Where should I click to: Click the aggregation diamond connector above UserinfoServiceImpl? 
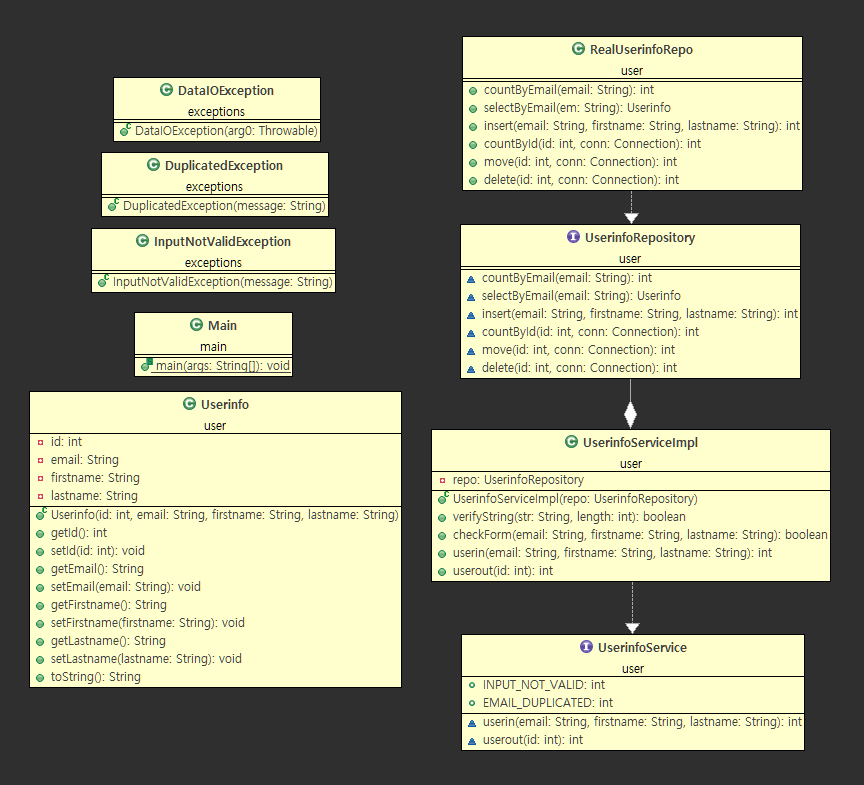coord(630,415)
